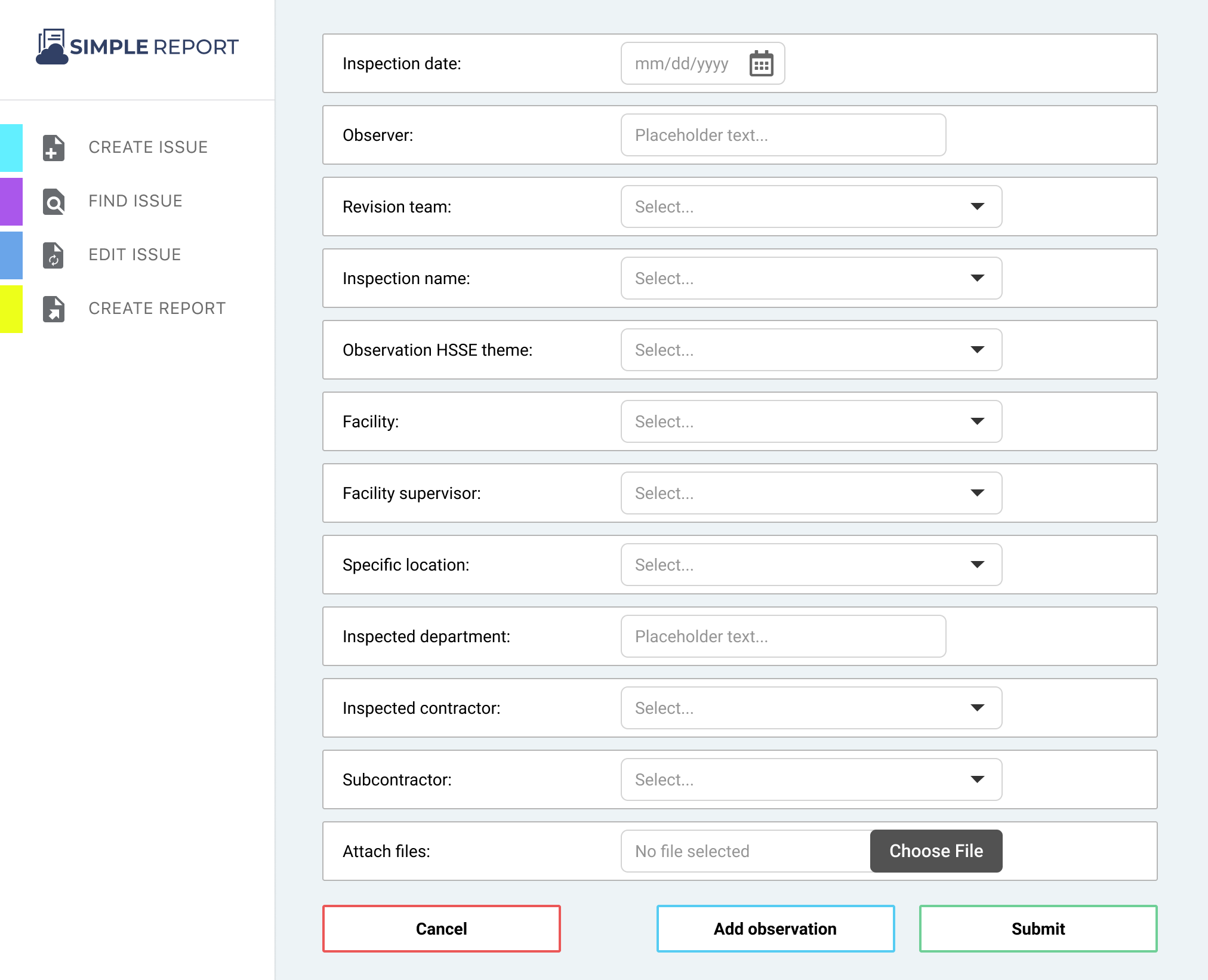Click the cyan color bar beside Create Issue
This screenshot has height=980, width=1208.
click(11, 148)
